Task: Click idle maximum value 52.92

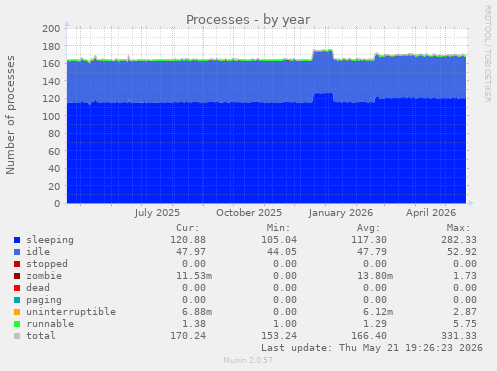Action: point(462,252)
